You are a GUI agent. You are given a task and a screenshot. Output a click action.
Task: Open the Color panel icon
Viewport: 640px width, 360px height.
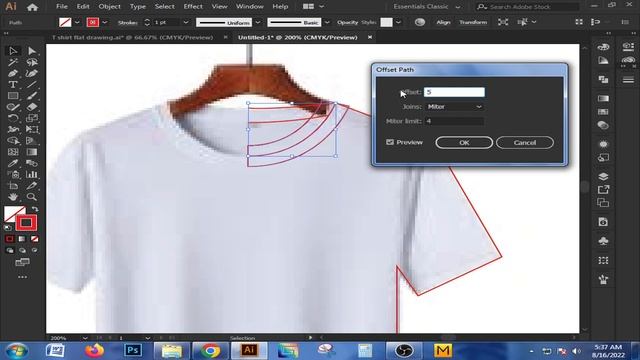click(x=603, y=47)
